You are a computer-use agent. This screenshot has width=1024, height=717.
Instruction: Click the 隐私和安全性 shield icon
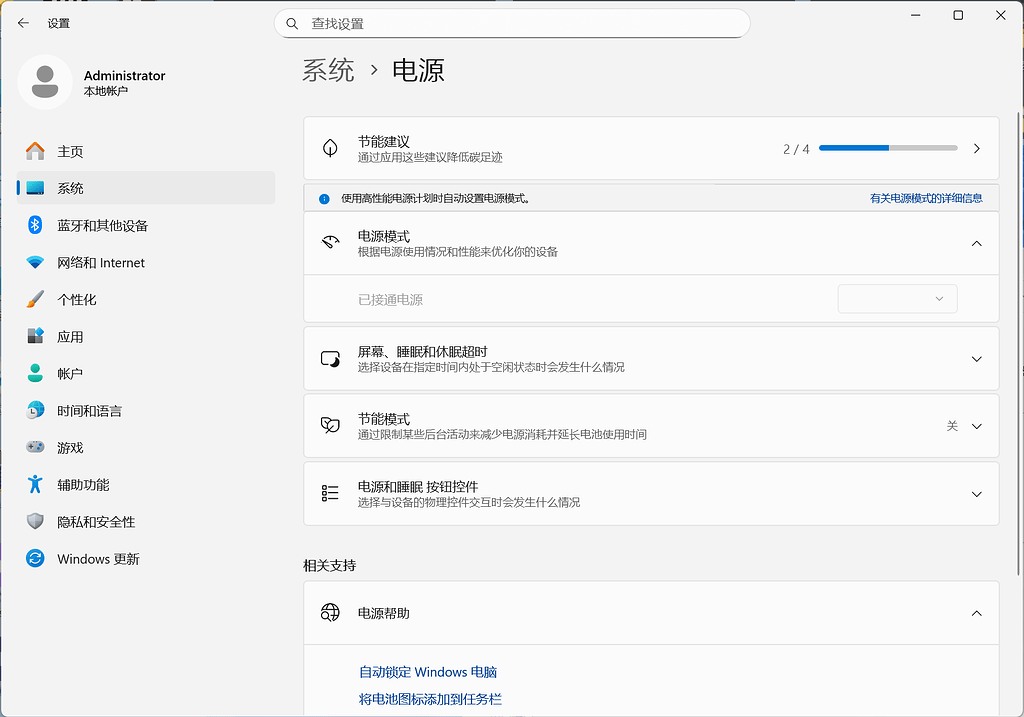point(35,522)
